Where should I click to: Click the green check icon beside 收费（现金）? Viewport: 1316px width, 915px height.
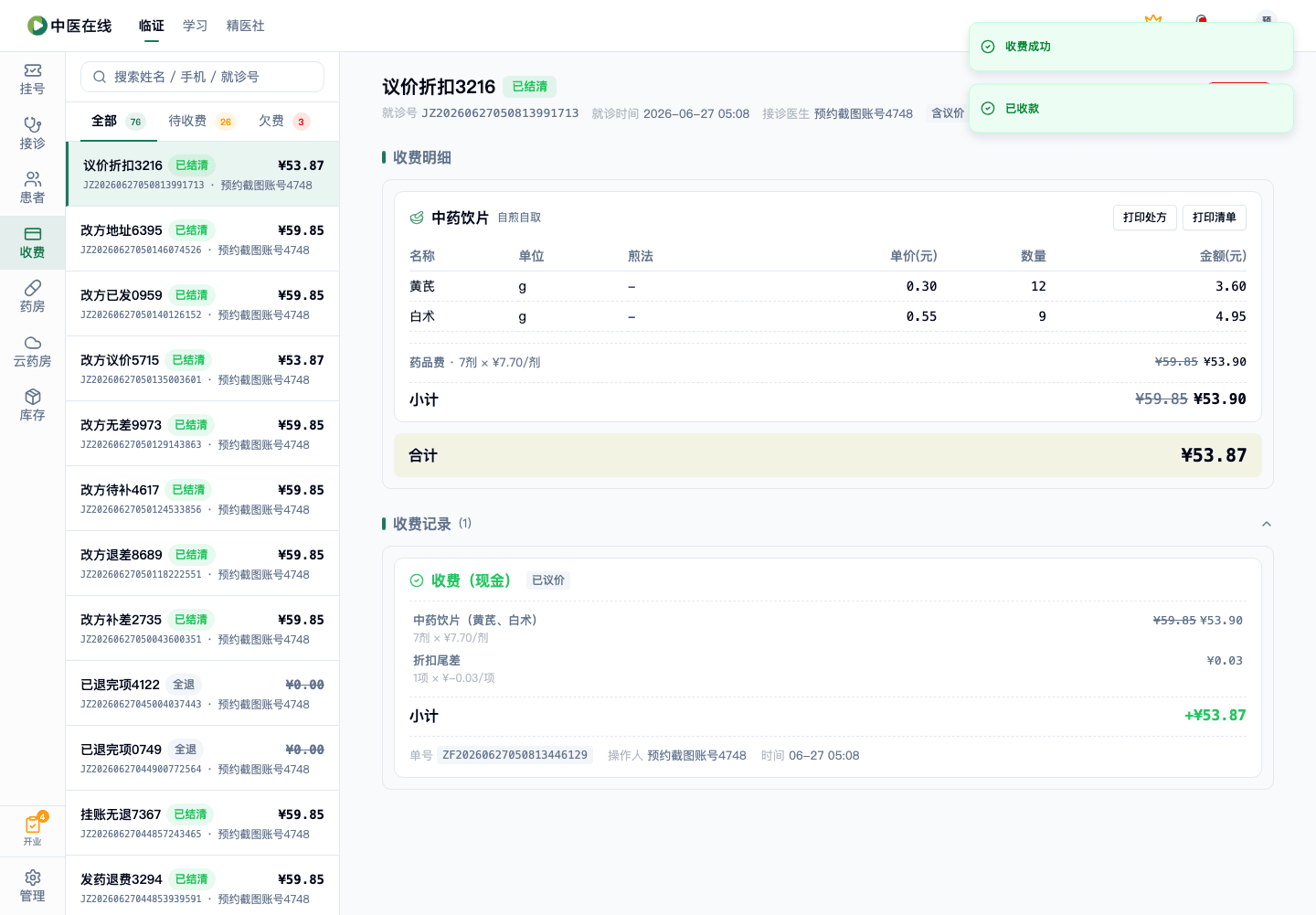417,580
